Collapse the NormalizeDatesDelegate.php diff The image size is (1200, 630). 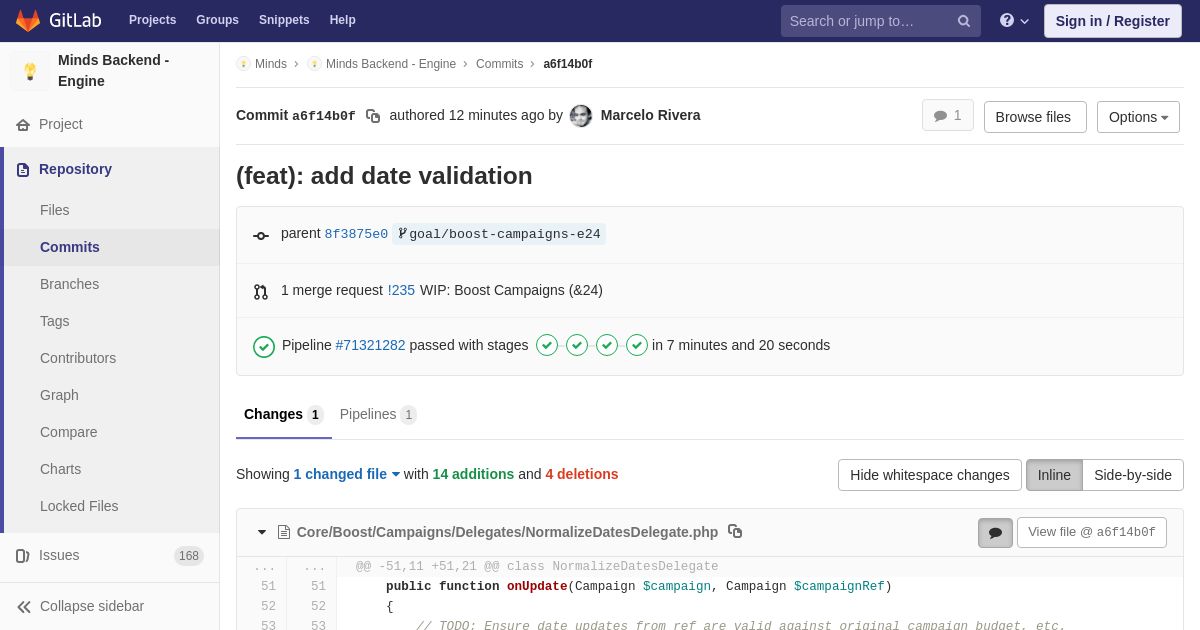point(262,532)
